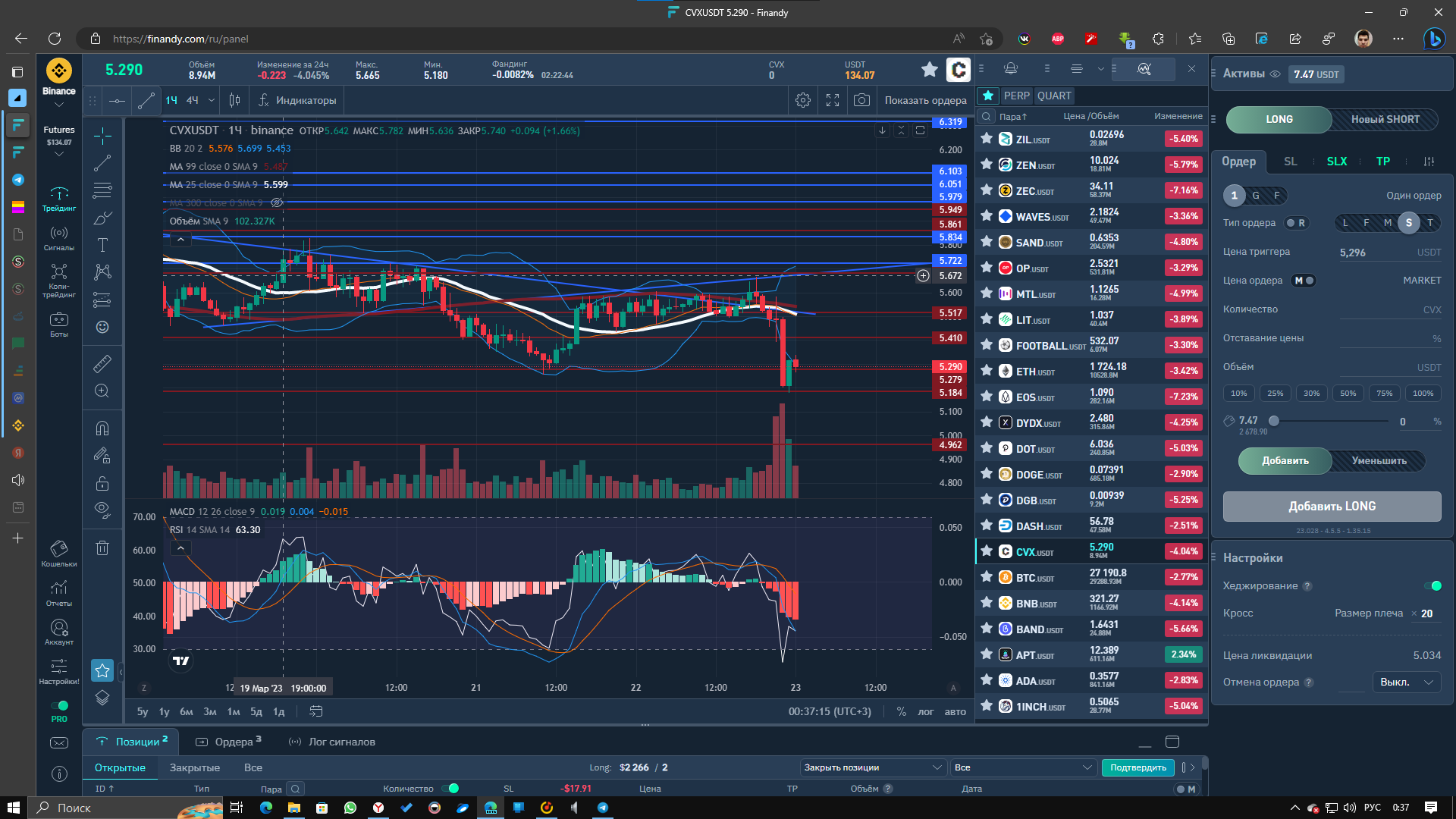
Task: Switch to SL order tab
Action: click(1291, 162)
